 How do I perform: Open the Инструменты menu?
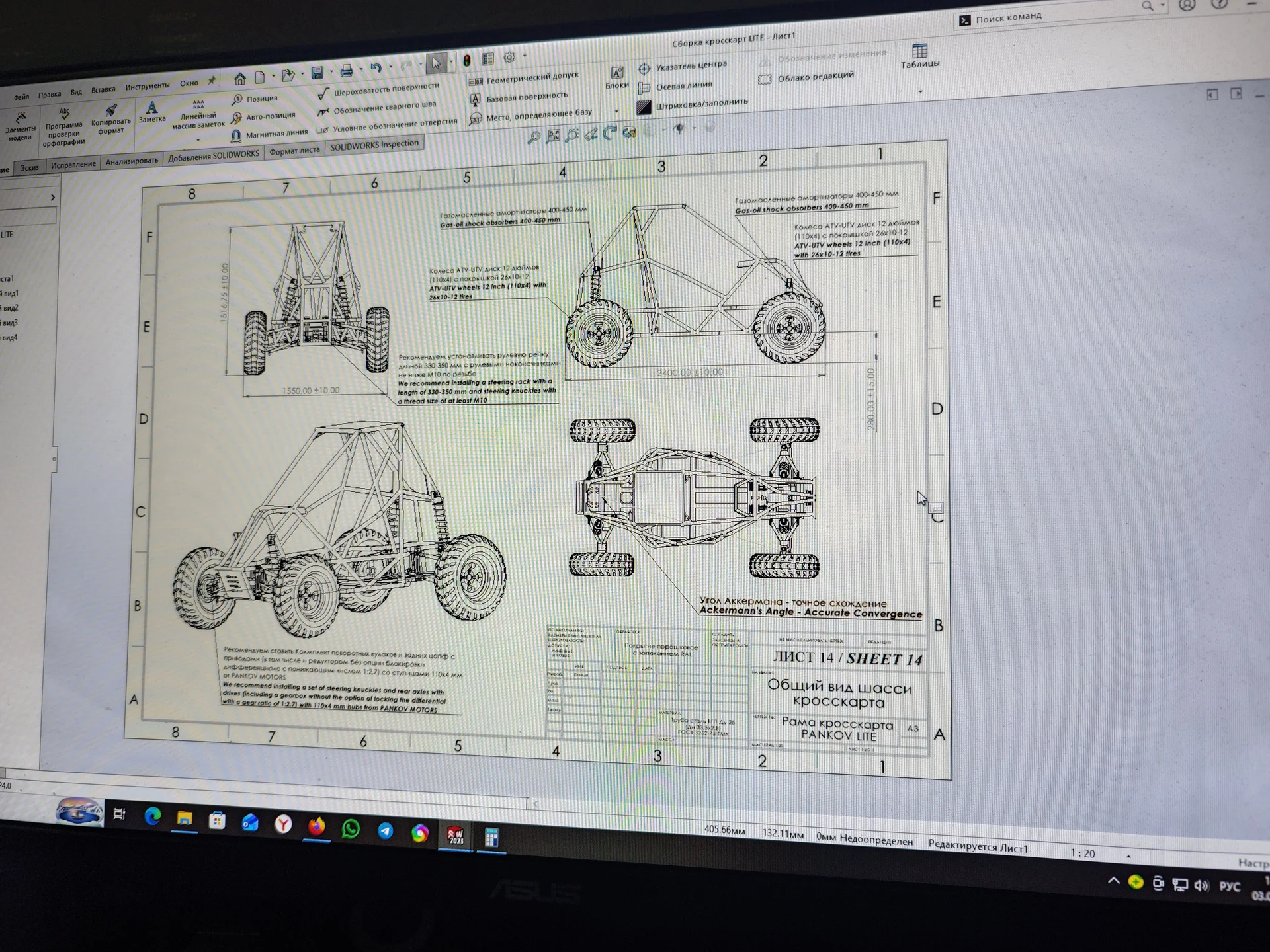[148, 86]
